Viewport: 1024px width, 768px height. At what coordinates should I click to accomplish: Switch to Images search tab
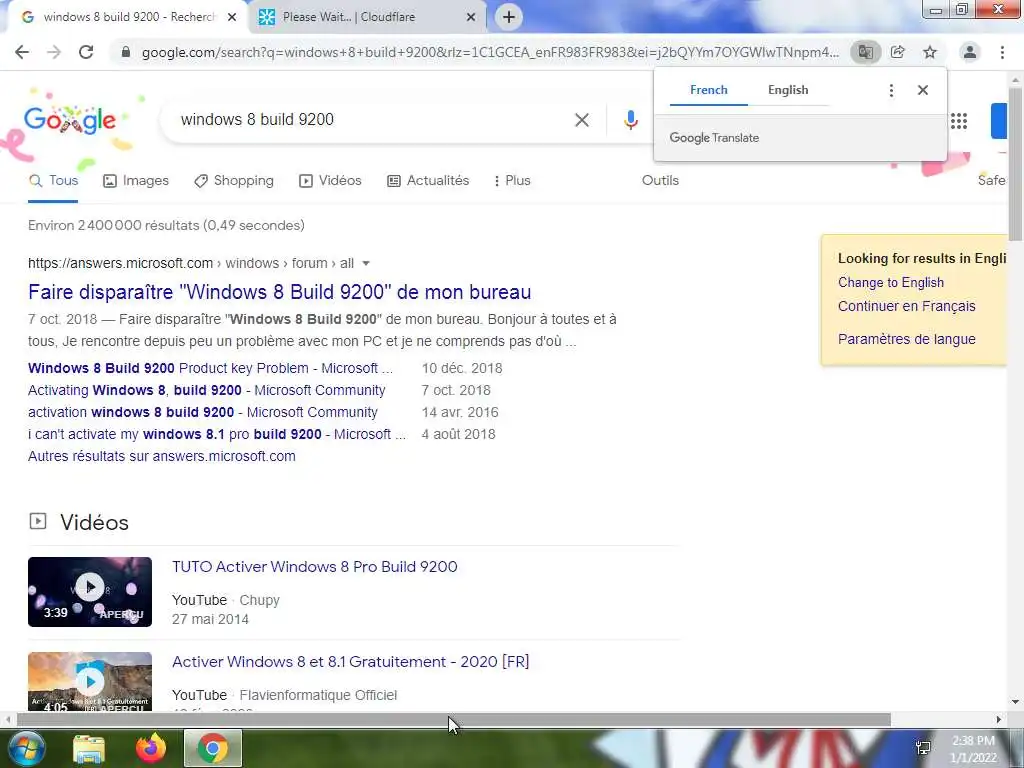pyautogui.click(x=136, y=181)
